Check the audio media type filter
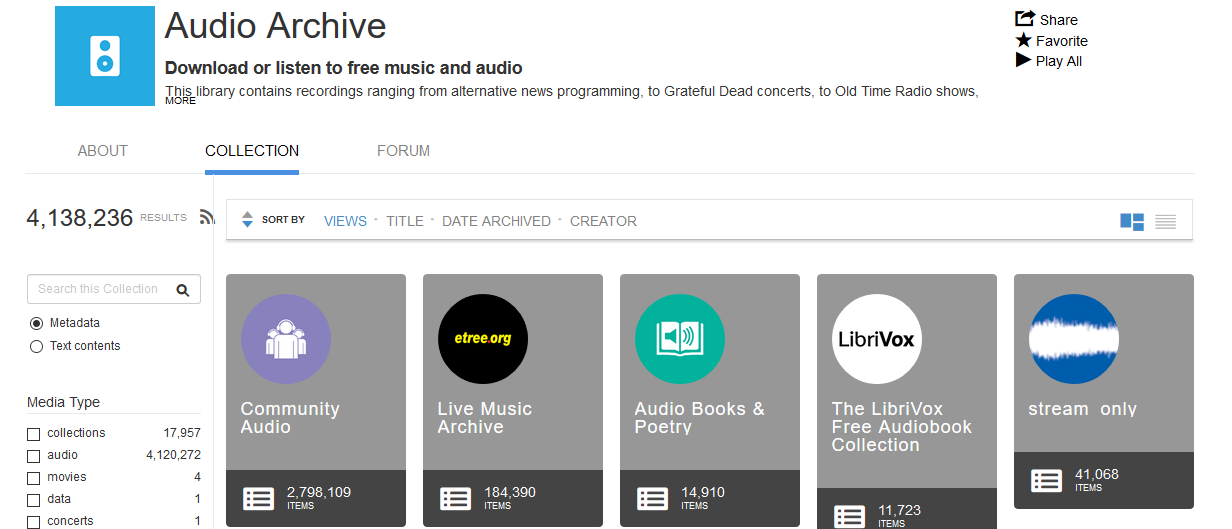The height and width of the screenshot is (529, 1232). (x=34, y=456)
